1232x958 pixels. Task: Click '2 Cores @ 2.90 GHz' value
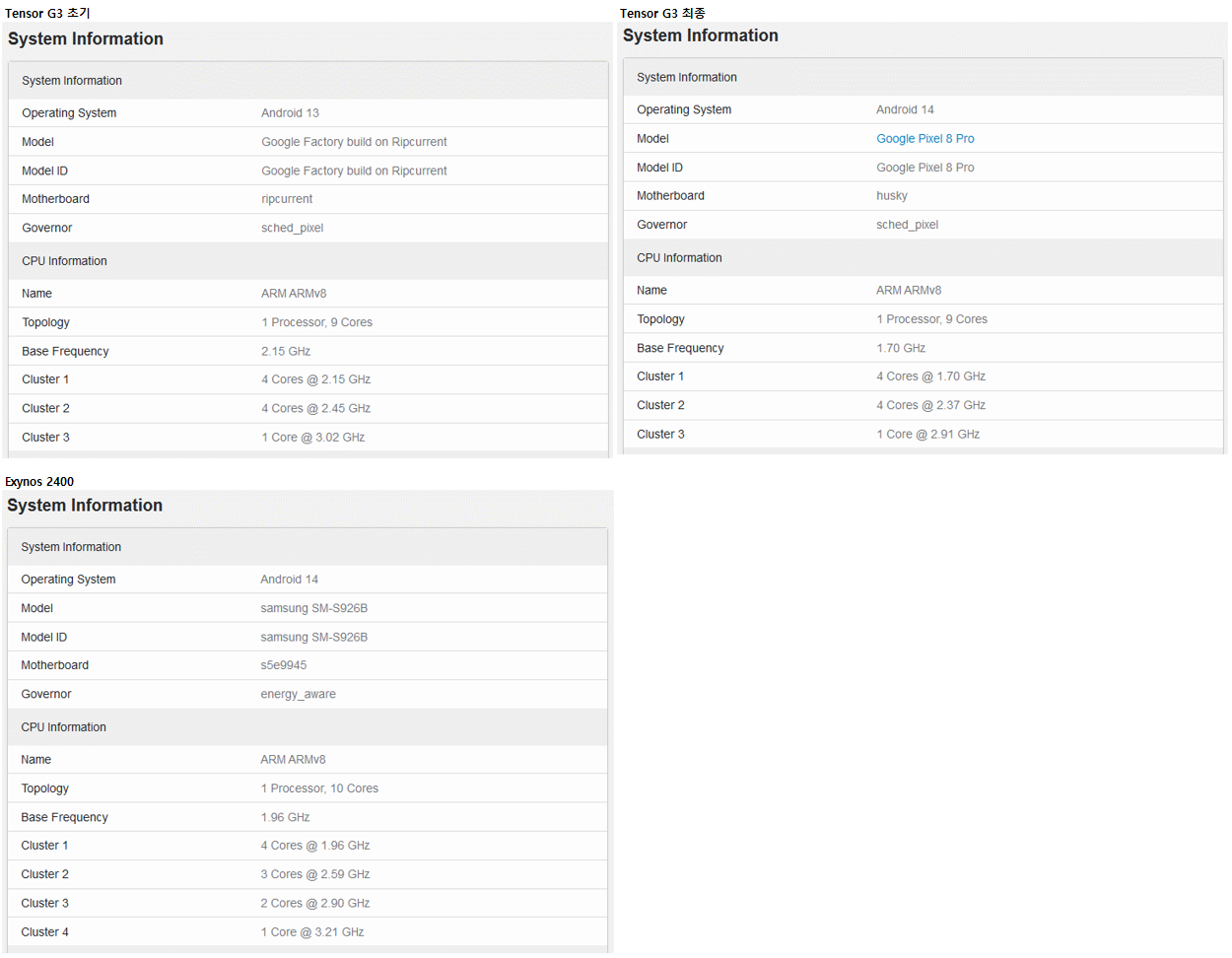click(314, 904)
